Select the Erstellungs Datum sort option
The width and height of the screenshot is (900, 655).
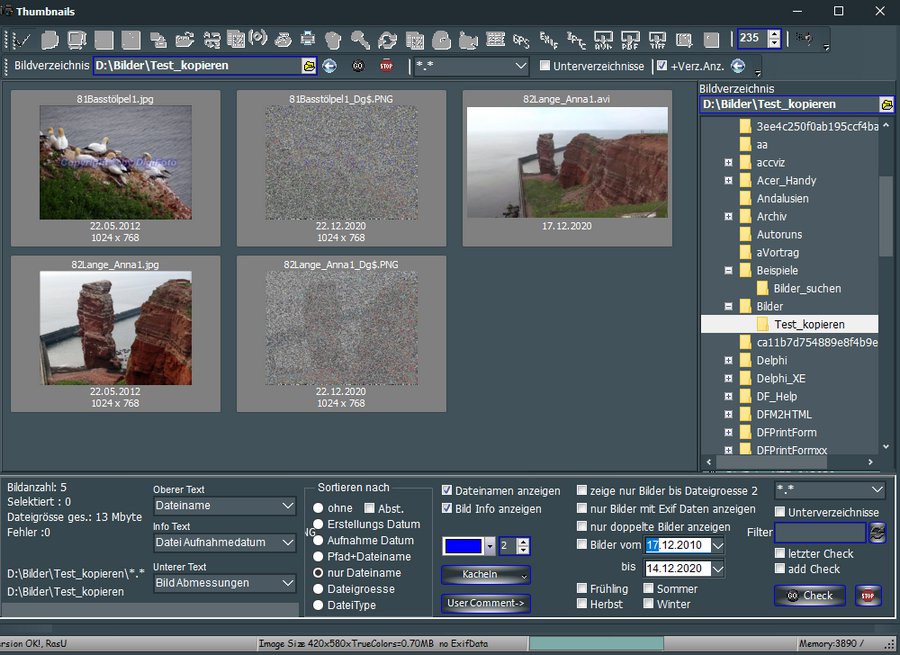pyautogui.click(x=319, y=524)
